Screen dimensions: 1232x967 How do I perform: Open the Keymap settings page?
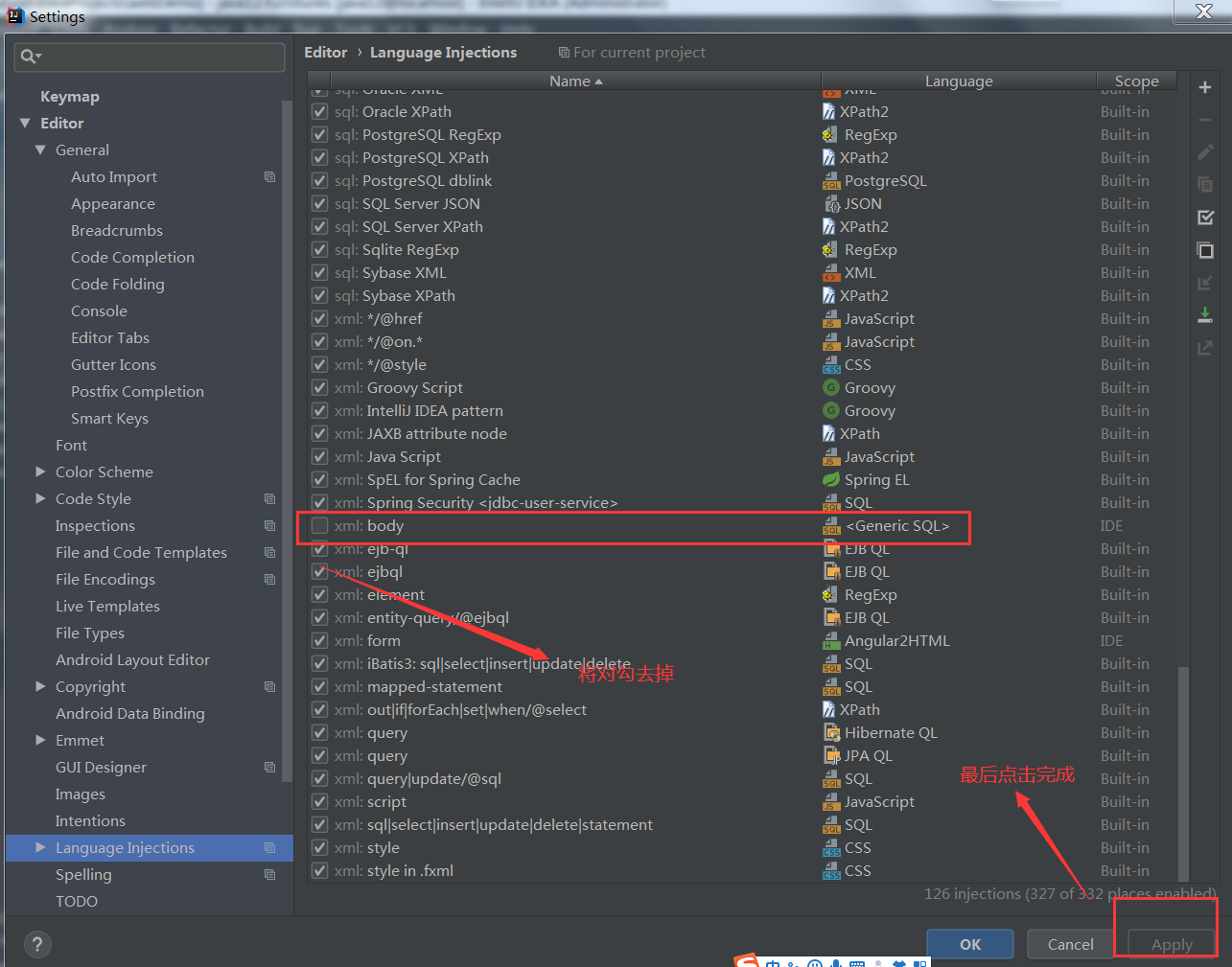coord(70,97)
